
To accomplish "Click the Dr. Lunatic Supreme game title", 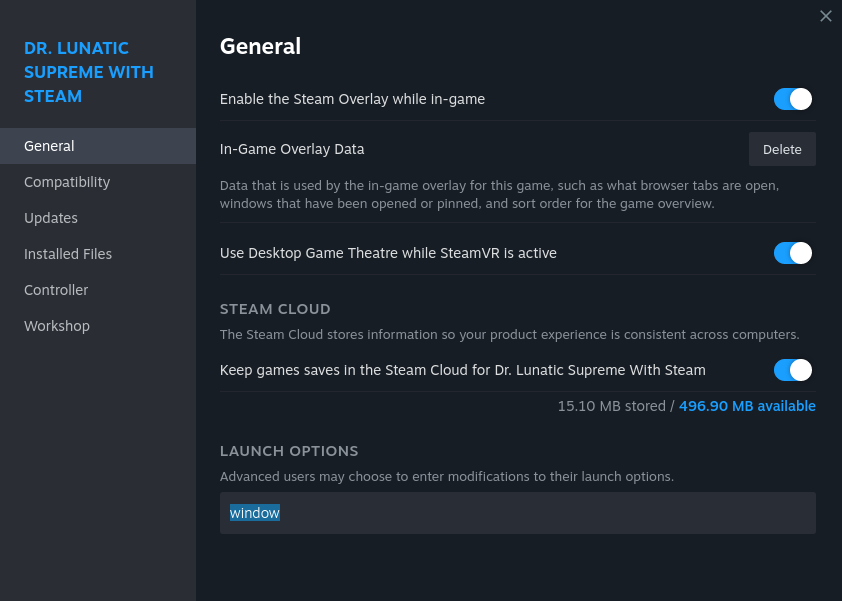I will (x=89, y=72).
